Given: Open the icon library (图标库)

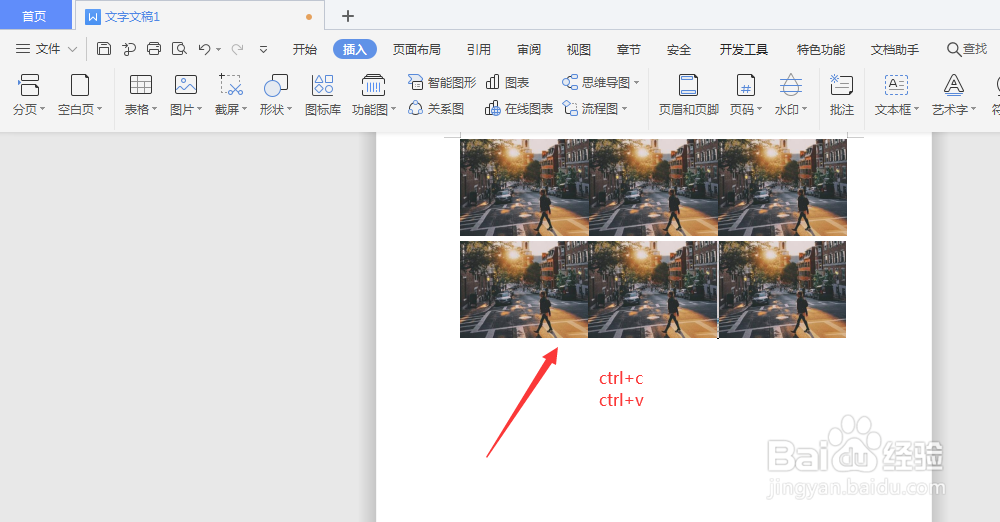Looking at the screenshot, I should (x=323, y=94).
